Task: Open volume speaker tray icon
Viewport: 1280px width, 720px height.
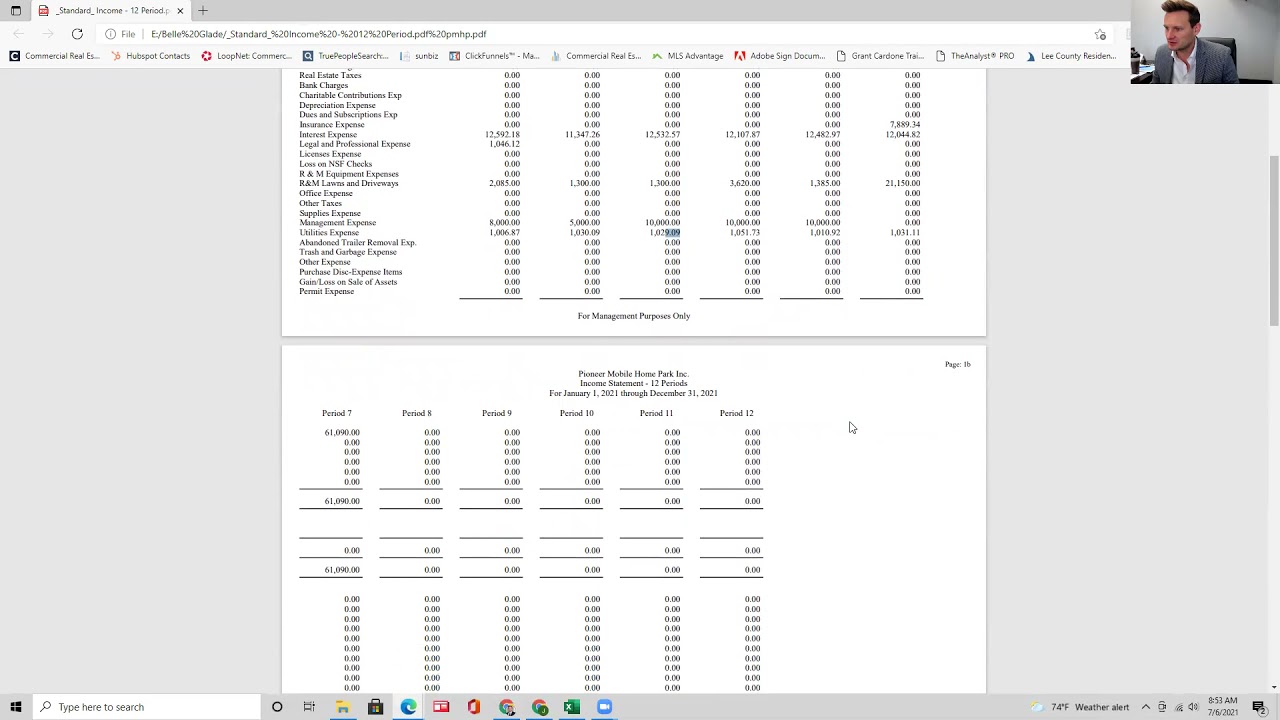Action: [1193, 707]
